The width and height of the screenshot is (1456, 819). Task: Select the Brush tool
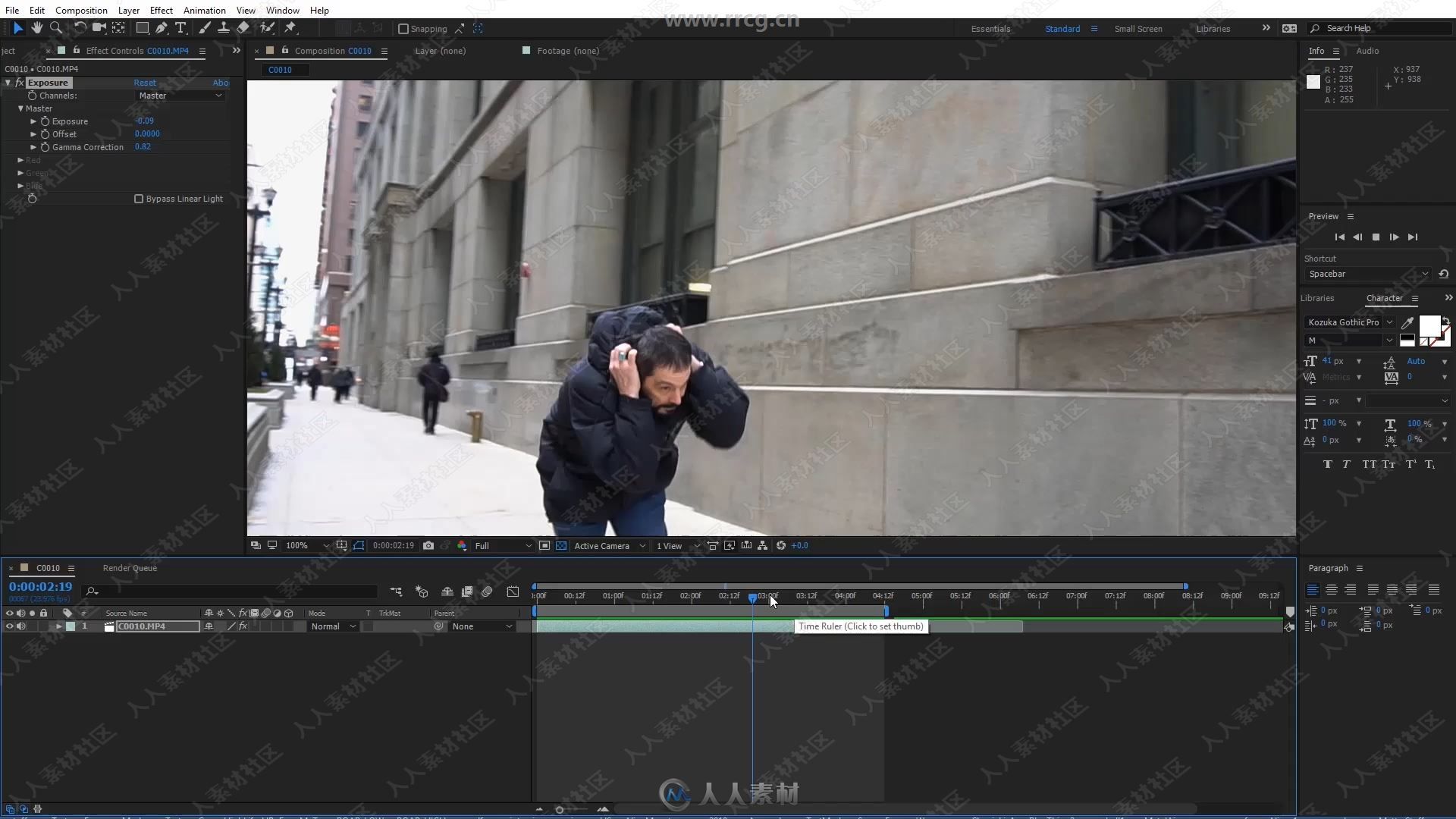(205, 28)
